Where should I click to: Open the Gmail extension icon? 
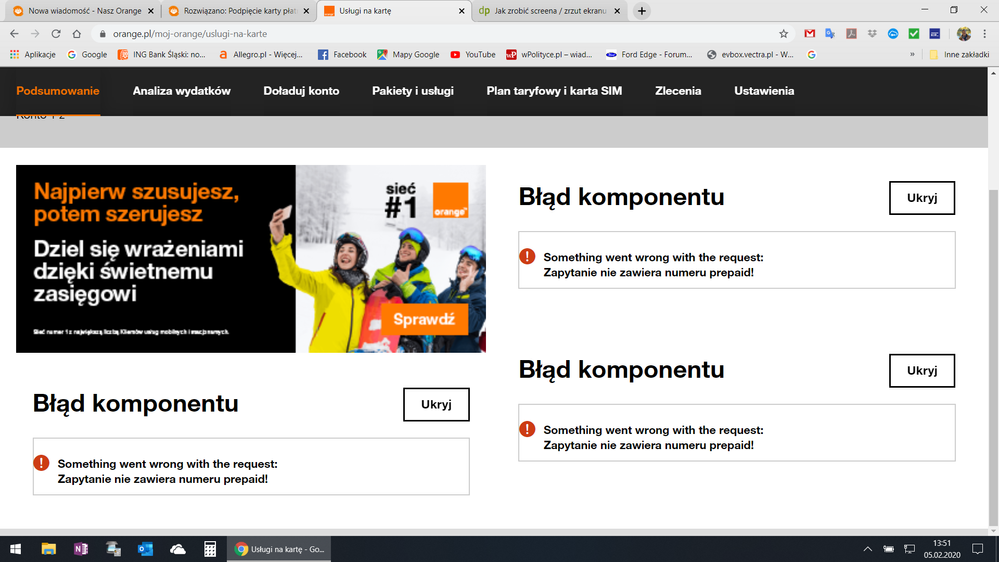click(809, 34)
